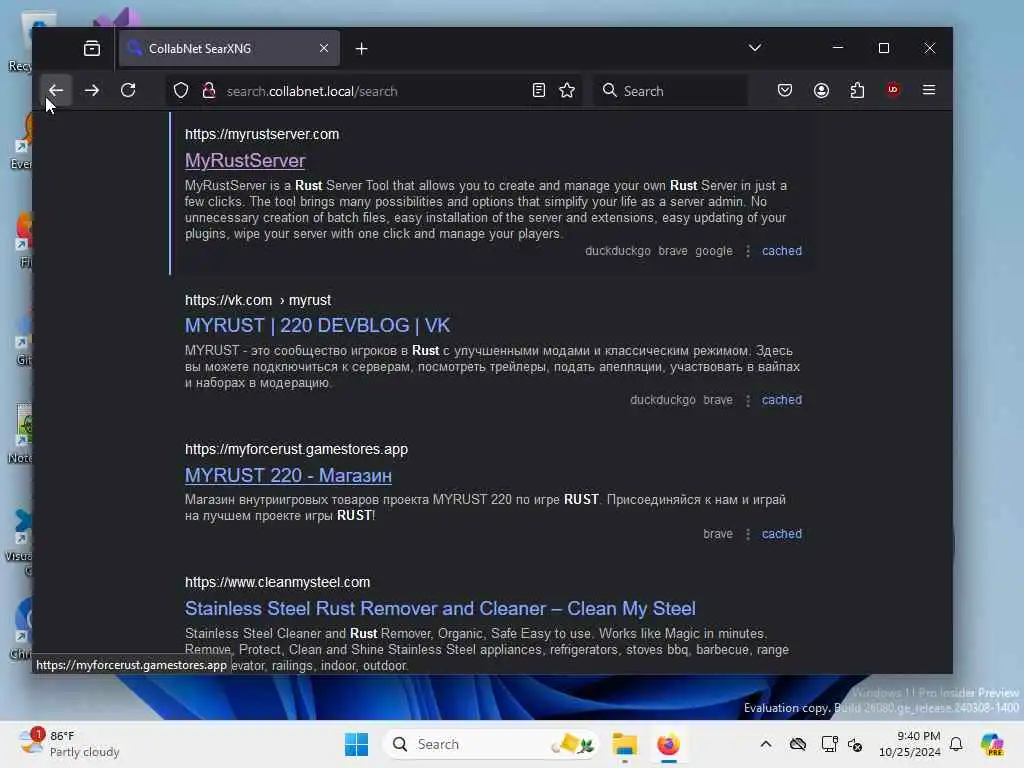Expand options dots for MyRustServer result
The height and width of the screenshot is (768, 1024).
748,251
